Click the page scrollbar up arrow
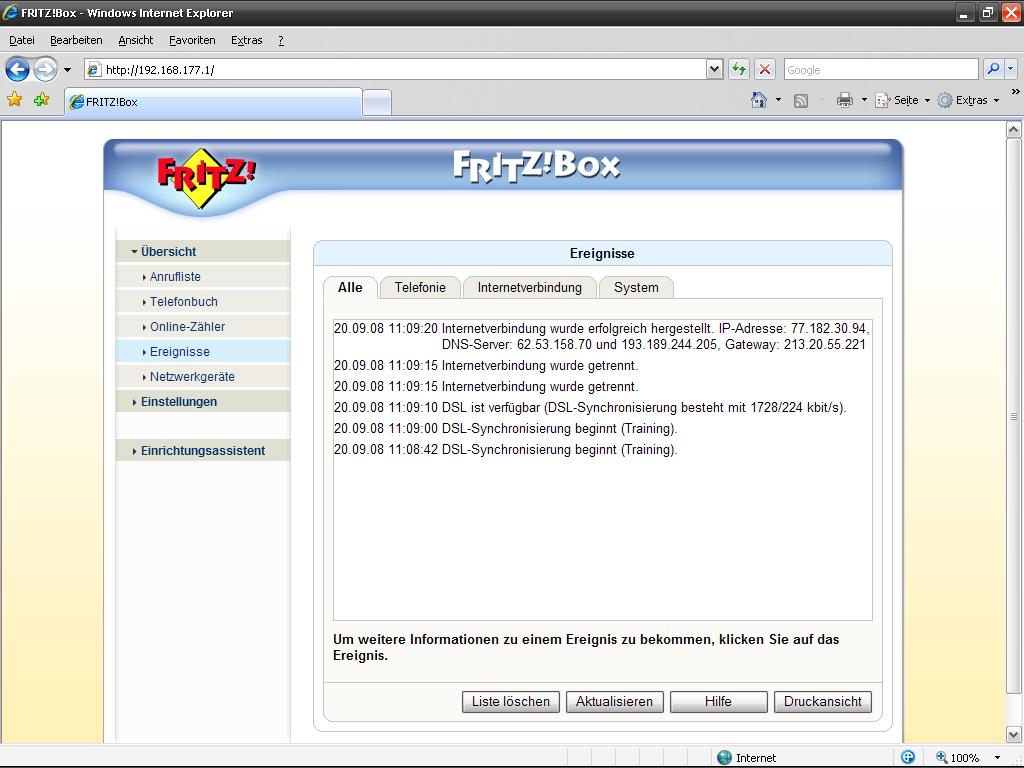This screenshot has height=768, width=1024. point(1014,129)
